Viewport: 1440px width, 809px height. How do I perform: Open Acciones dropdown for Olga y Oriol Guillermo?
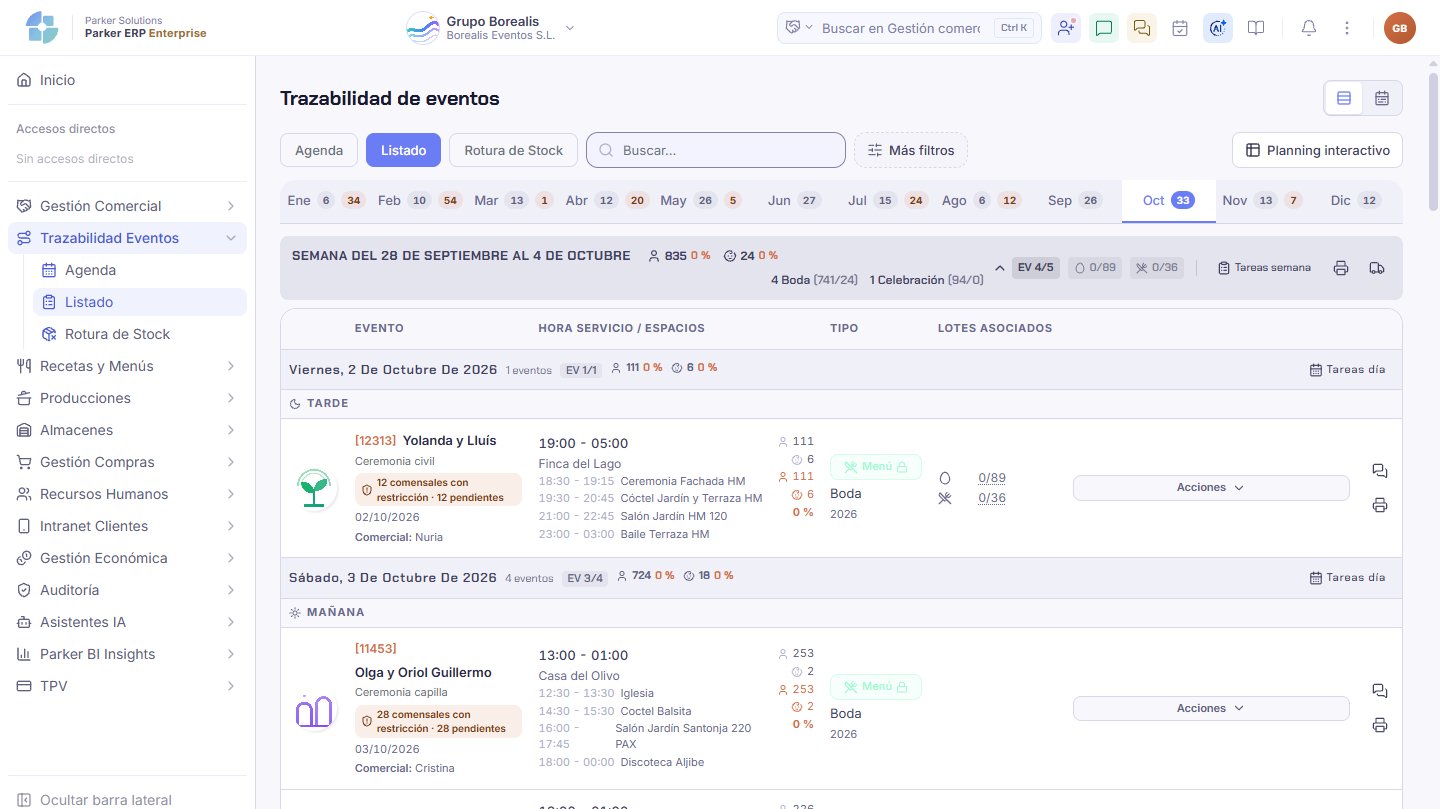pyautogui.click(x=1211, y=708)
